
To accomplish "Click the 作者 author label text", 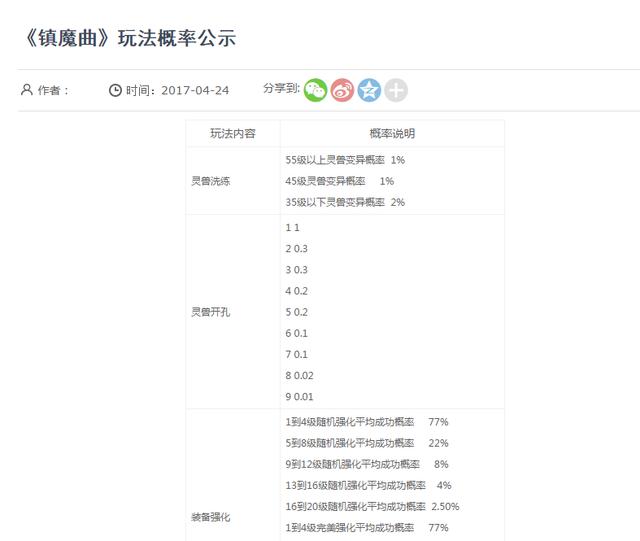I will coord(53,90).
